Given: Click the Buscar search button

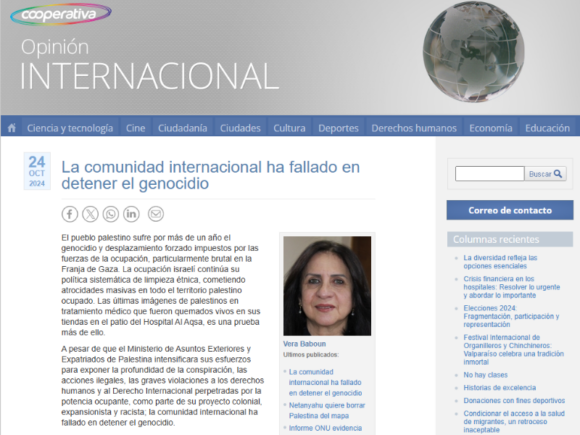Looking at the screenshot, I should coord(546,174).
